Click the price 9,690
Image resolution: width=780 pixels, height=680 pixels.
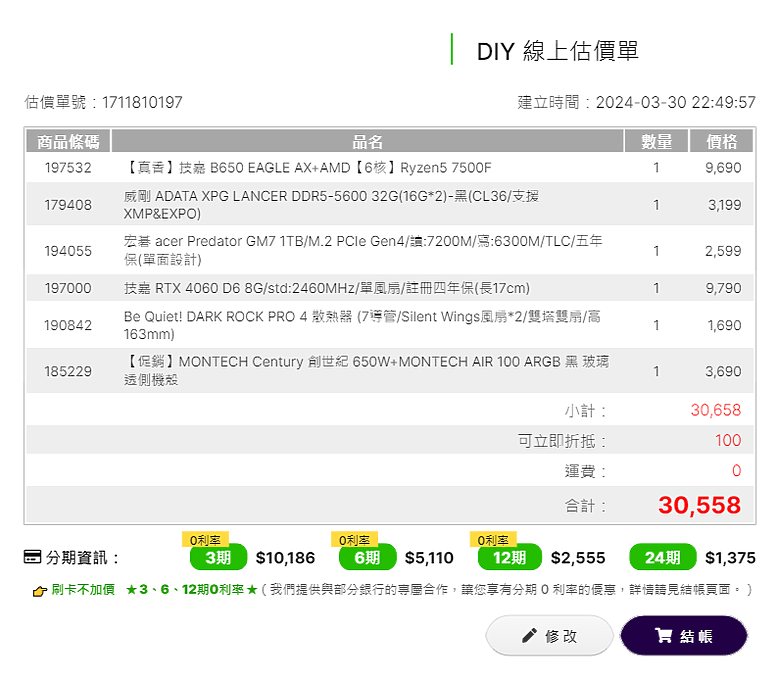click(723, 168)
